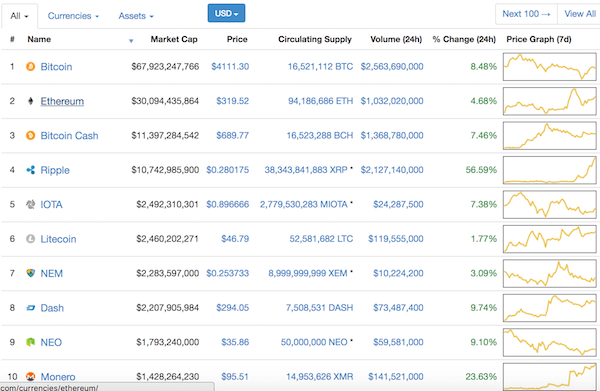
Task: Click IOTA price $0.896666
Action: point(228,204)
